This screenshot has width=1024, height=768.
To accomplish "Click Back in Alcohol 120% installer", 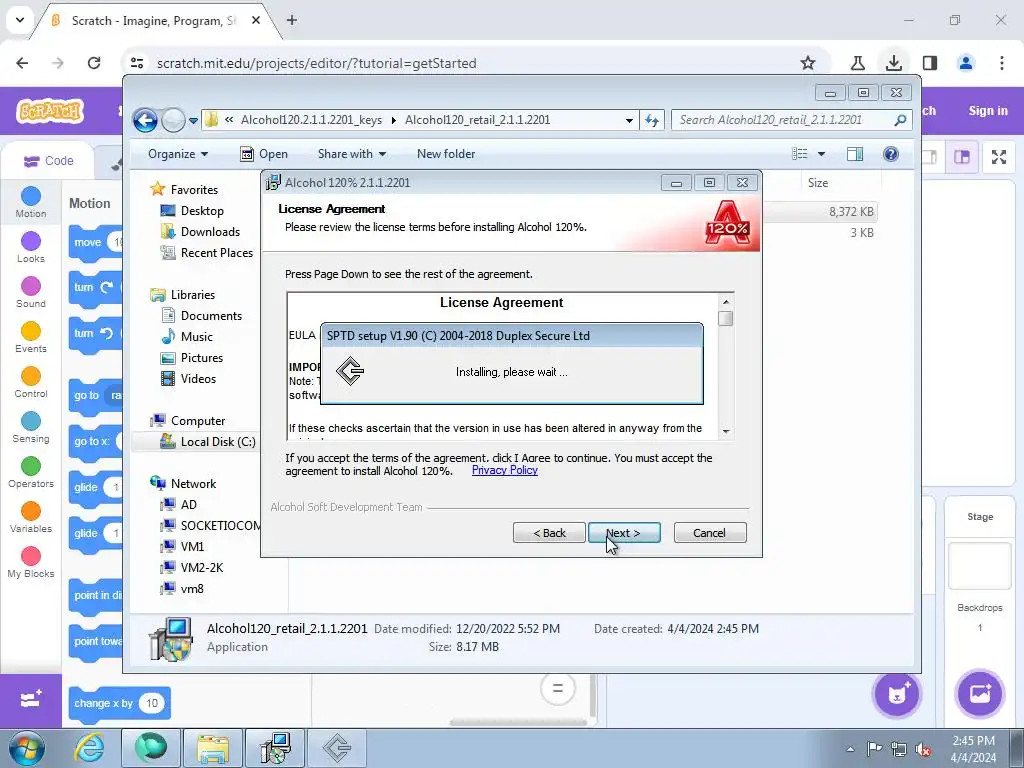I will pos(549,533).
